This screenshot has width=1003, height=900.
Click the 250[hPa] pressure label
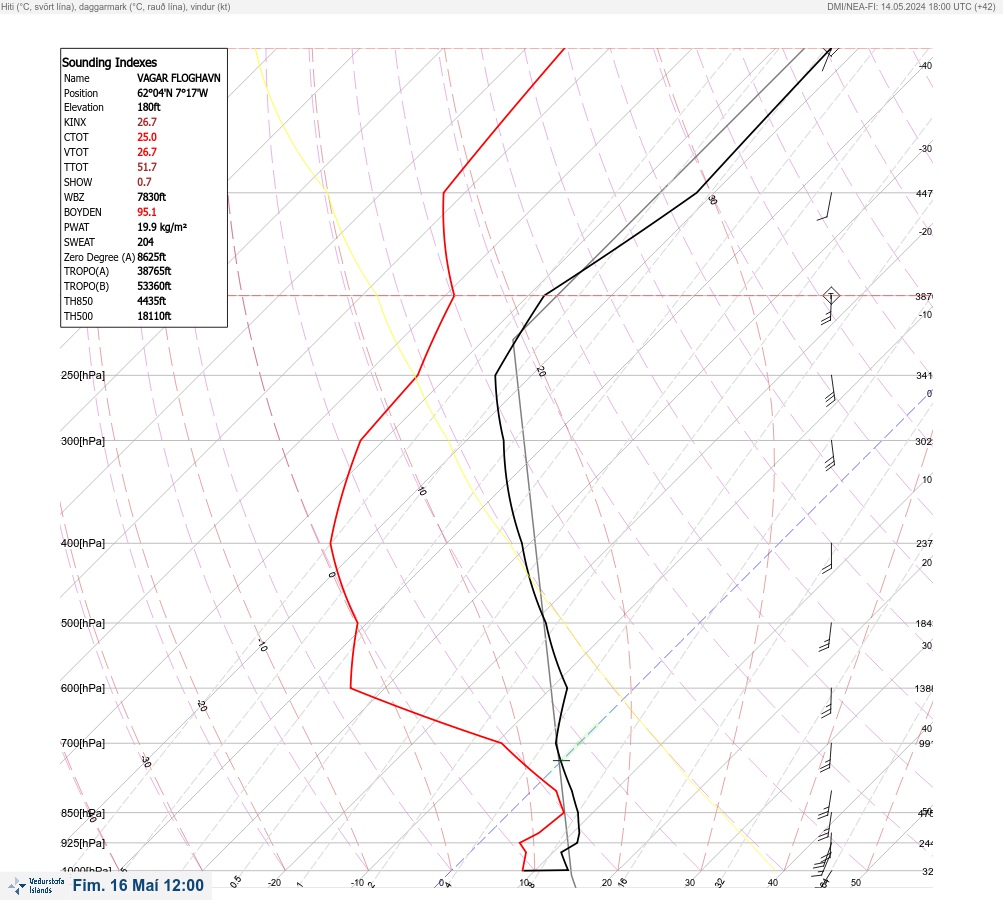83,375
